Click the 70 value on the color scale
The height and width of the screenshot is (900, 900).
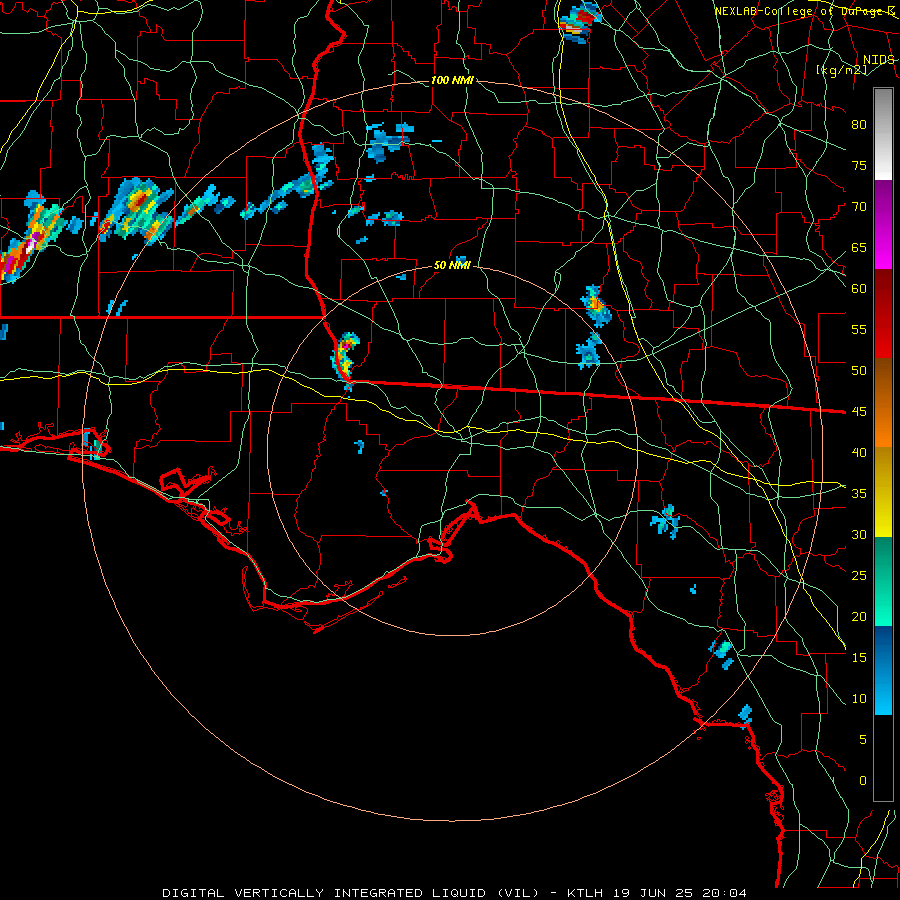tap(859, 207)
